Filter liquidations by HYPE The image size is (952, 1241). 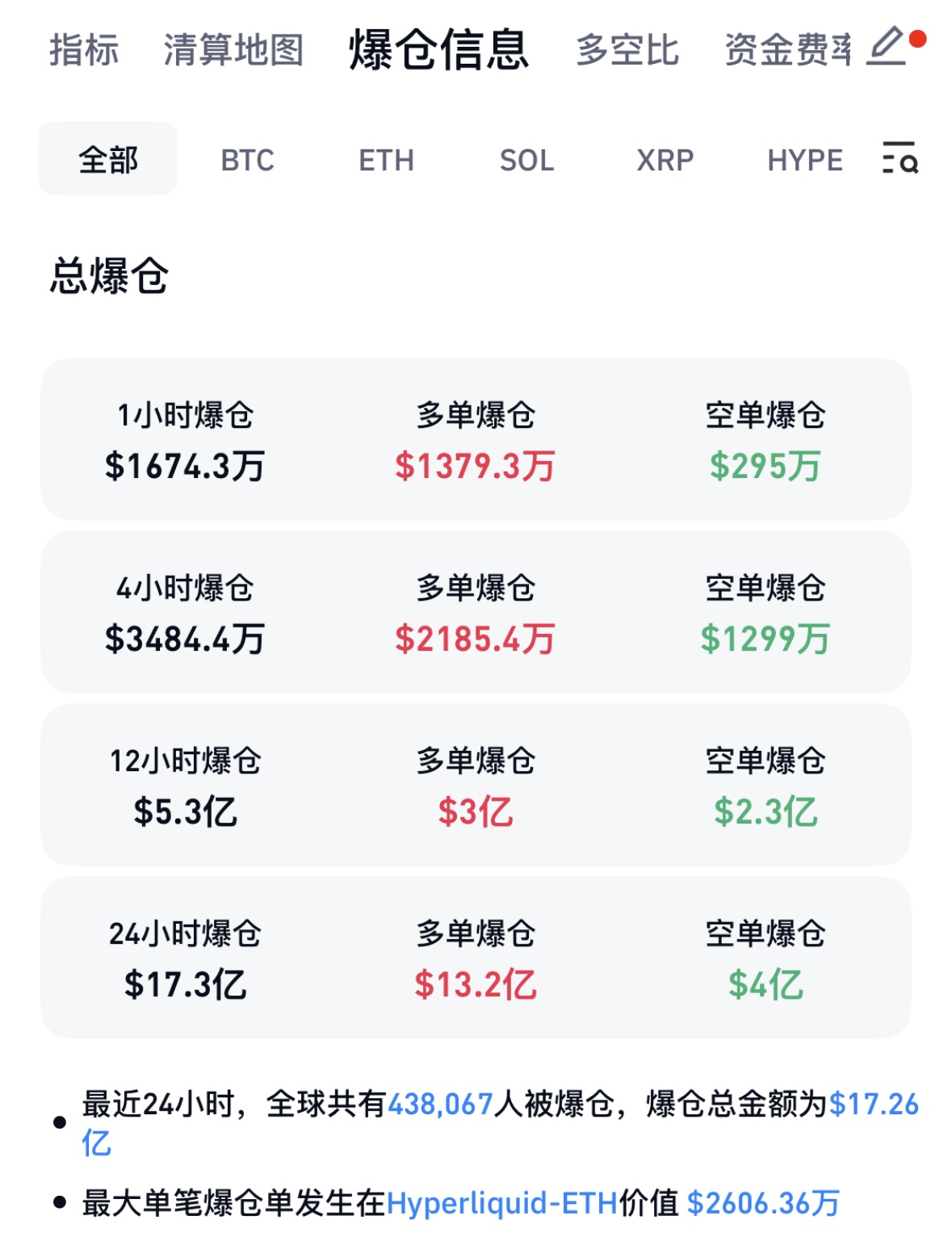(x=804, y=161)
